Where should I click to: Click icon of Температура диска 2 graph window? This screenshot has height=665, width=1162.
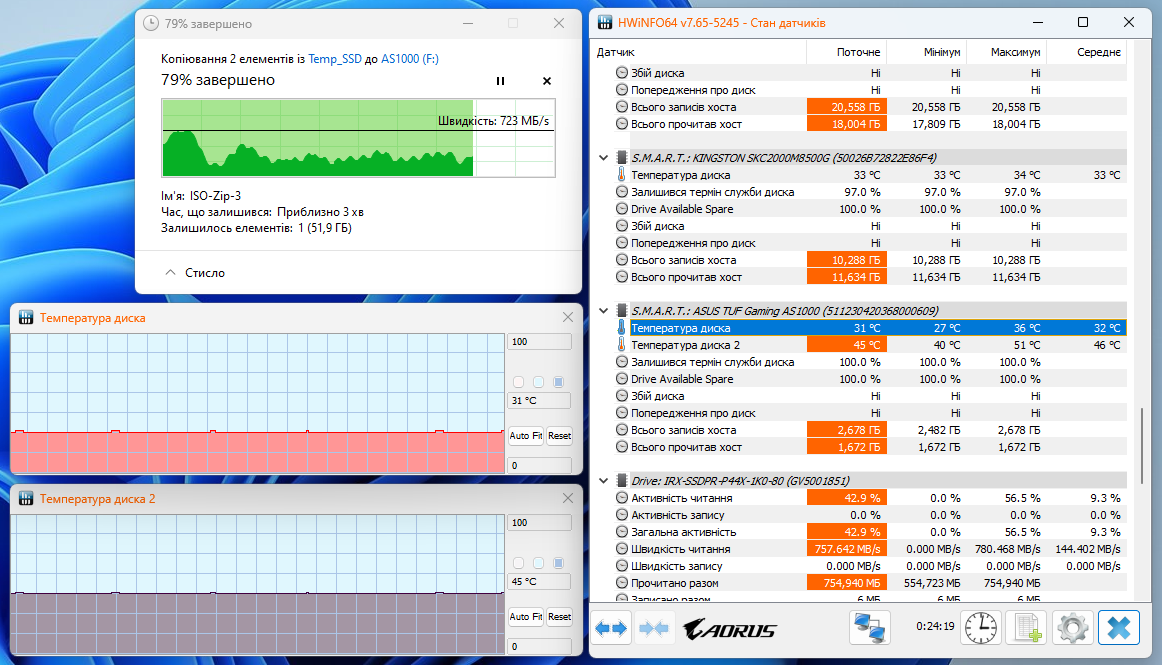click(26, 498)
